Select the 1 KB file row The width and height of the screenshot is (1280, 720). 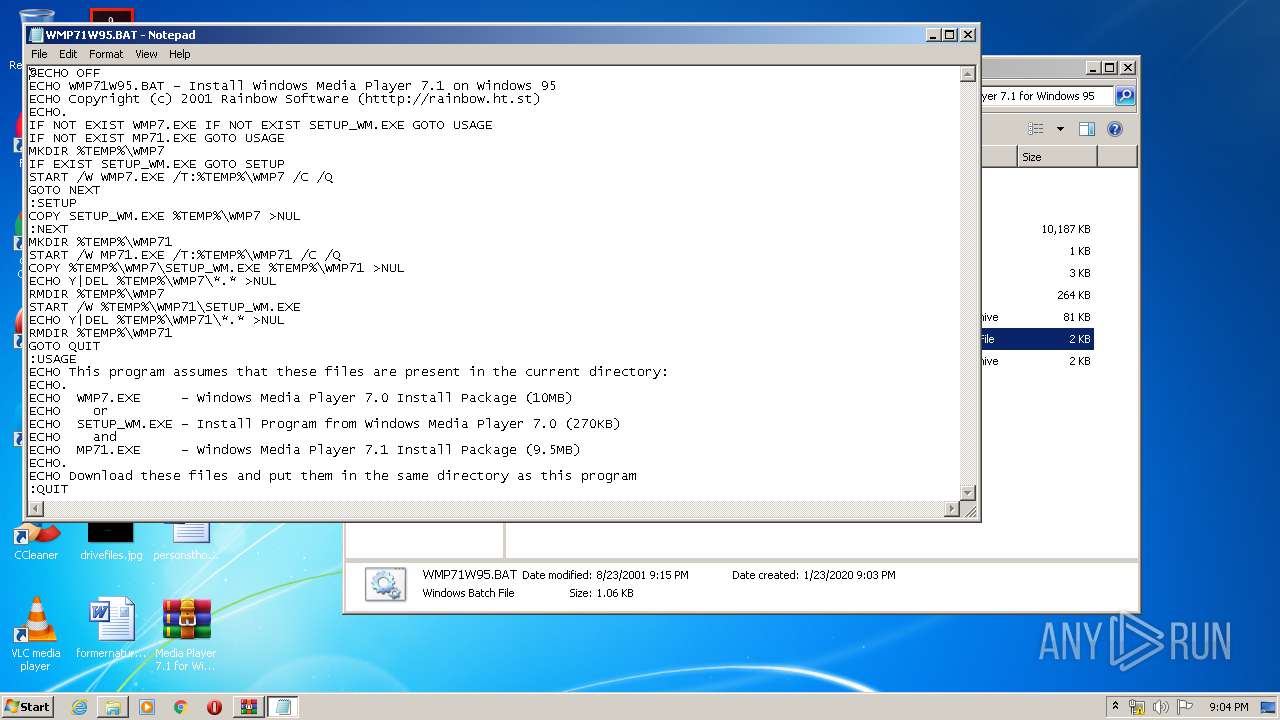click(1037, 251)
